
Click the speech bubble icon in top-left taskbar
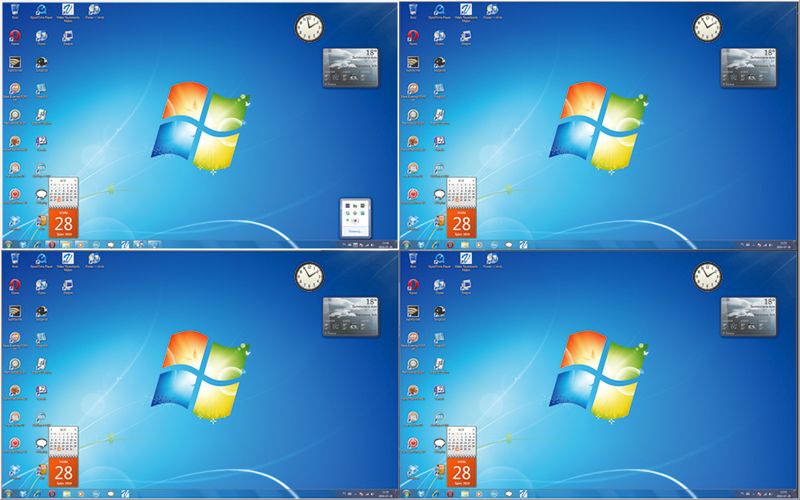(110, 245)
